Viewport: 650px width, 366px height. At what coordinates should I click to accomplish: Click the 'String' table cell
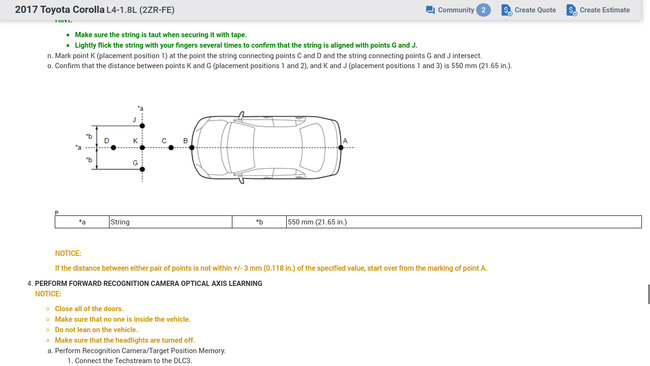[x=170, y=222]
